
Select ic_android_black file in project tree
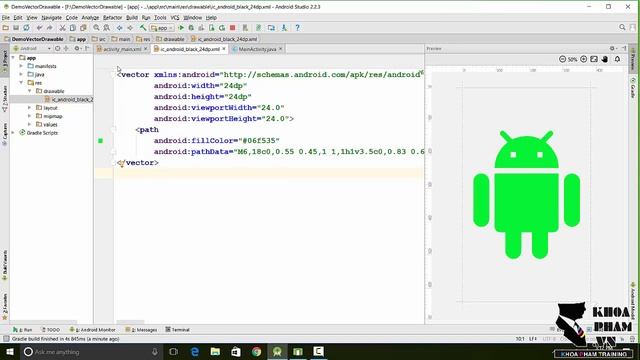pyautogui.click(x=69, y=99)
